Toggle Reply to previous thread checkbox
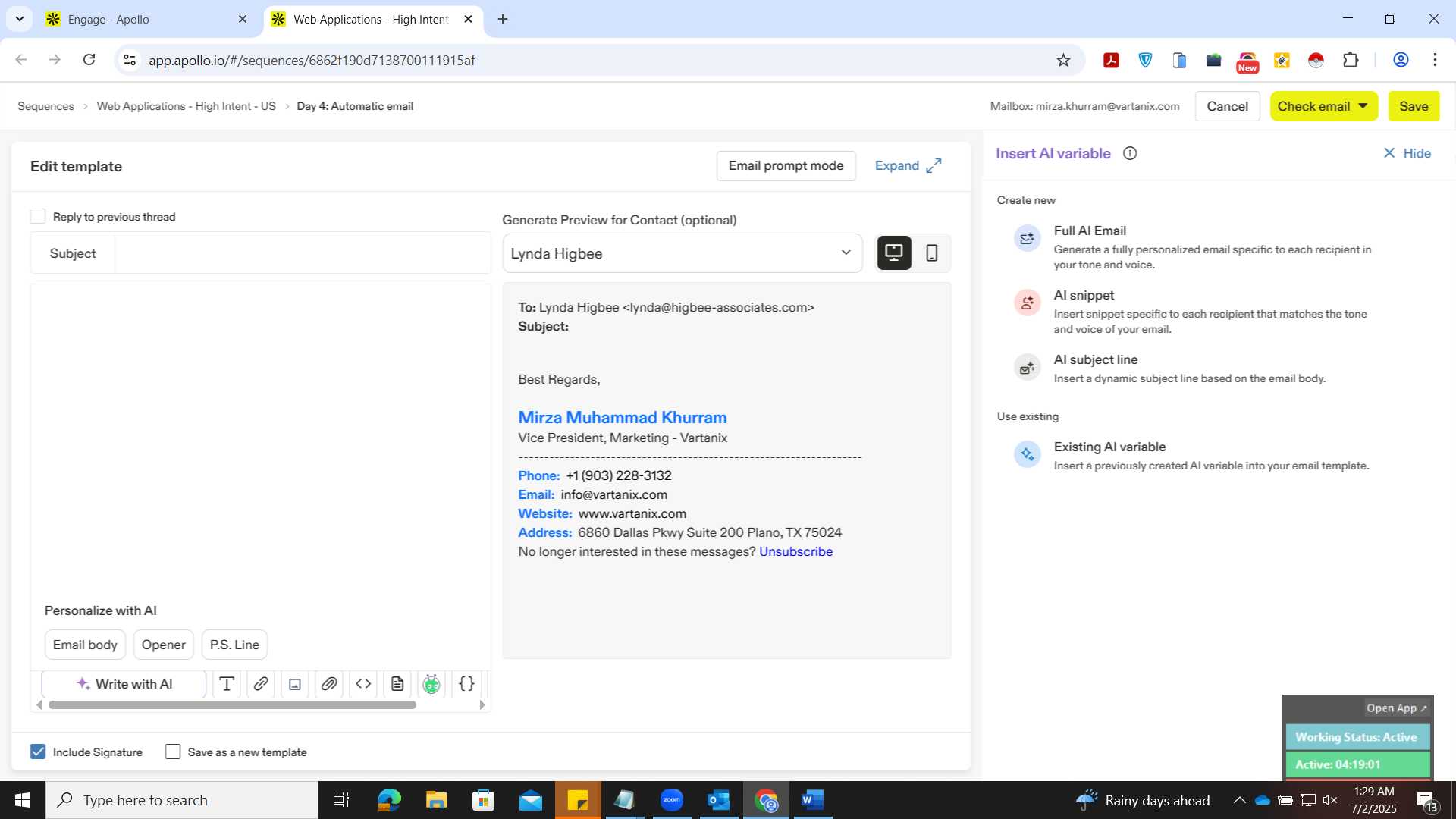 [x=38, y=217]
